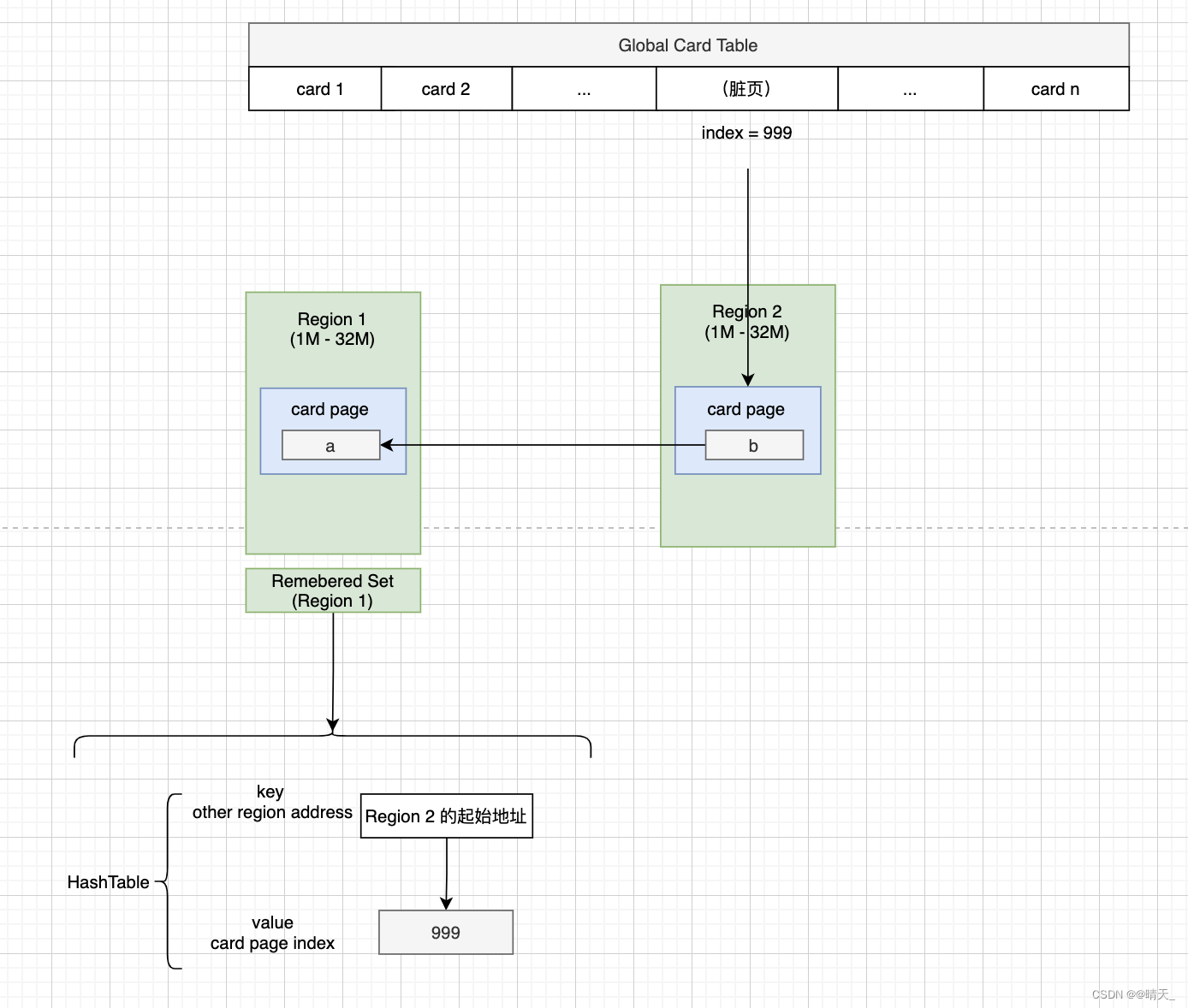Select the Global Card Table header box
Viewport: 1188px width, 1008px height.
point(689,45)
